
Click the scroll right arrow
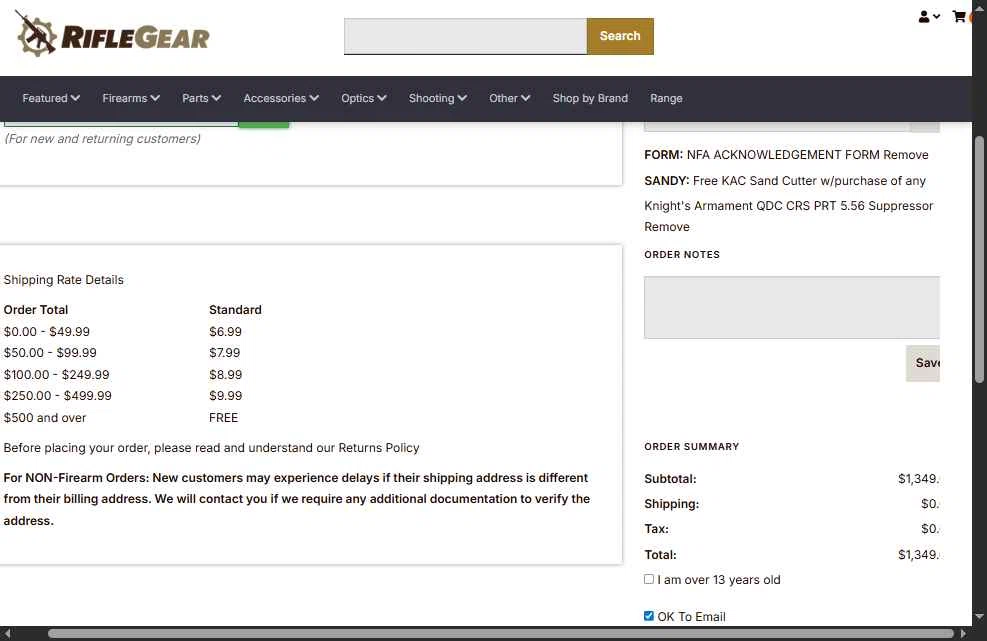click(x=962, y=633)
